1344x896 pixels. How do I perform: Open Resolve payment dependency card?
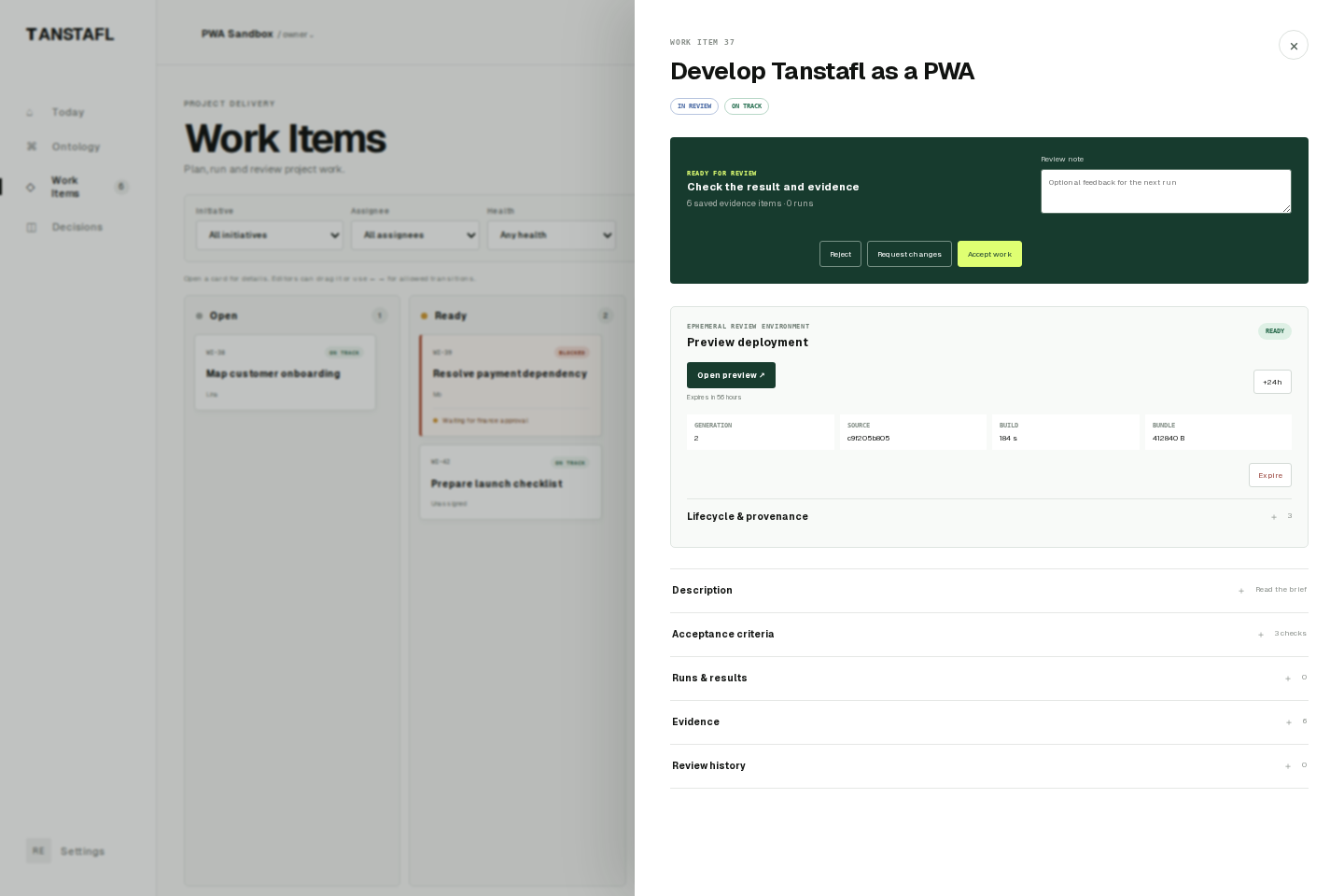point(510,385)
